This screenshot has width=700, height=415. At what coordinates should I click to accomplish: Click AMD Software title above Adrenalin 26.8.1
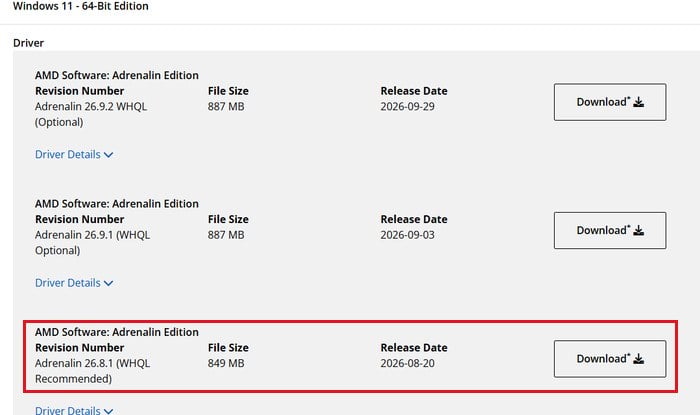pyautogui.click(x=117, y=332)
